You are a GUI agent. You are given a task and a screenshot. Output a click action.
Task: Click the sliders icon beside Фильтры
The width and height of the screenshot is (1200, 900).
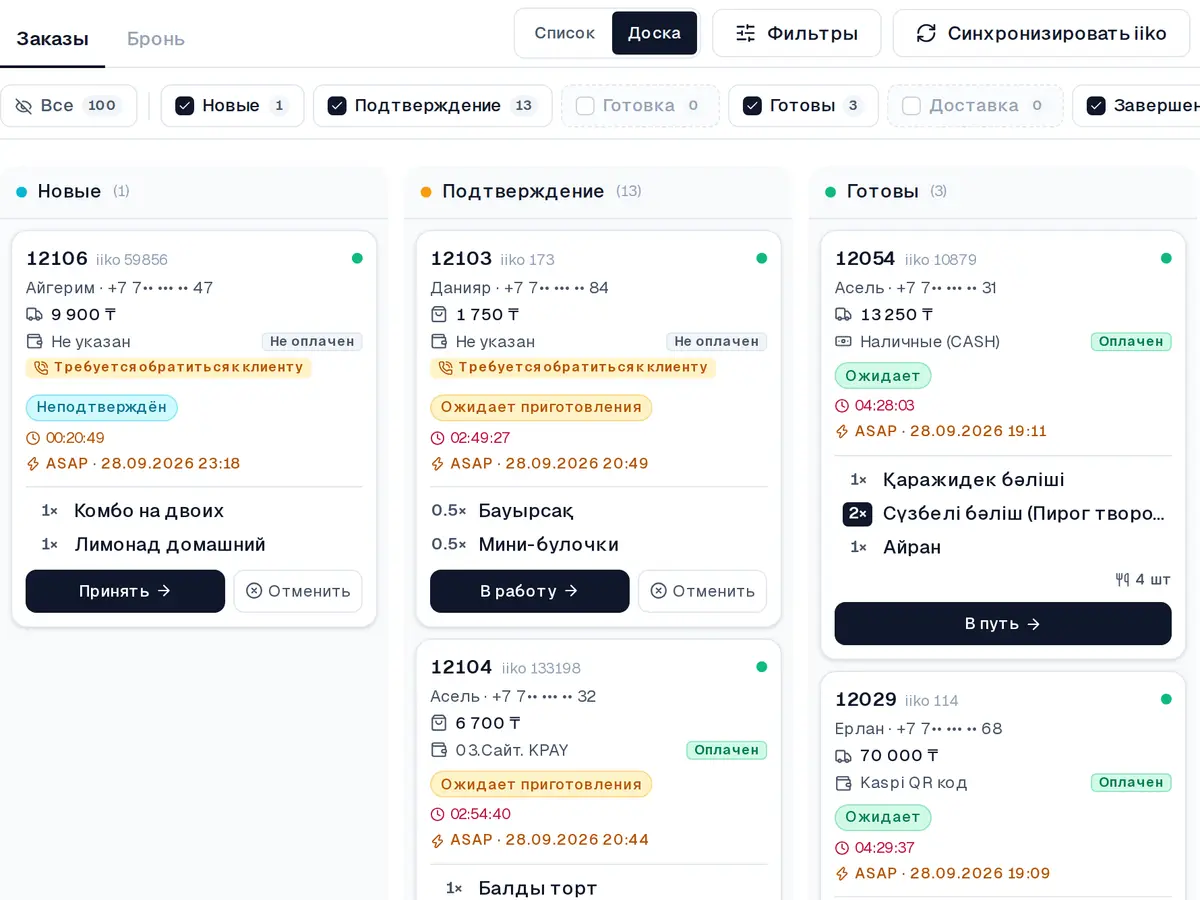click(x=745, y=33)
